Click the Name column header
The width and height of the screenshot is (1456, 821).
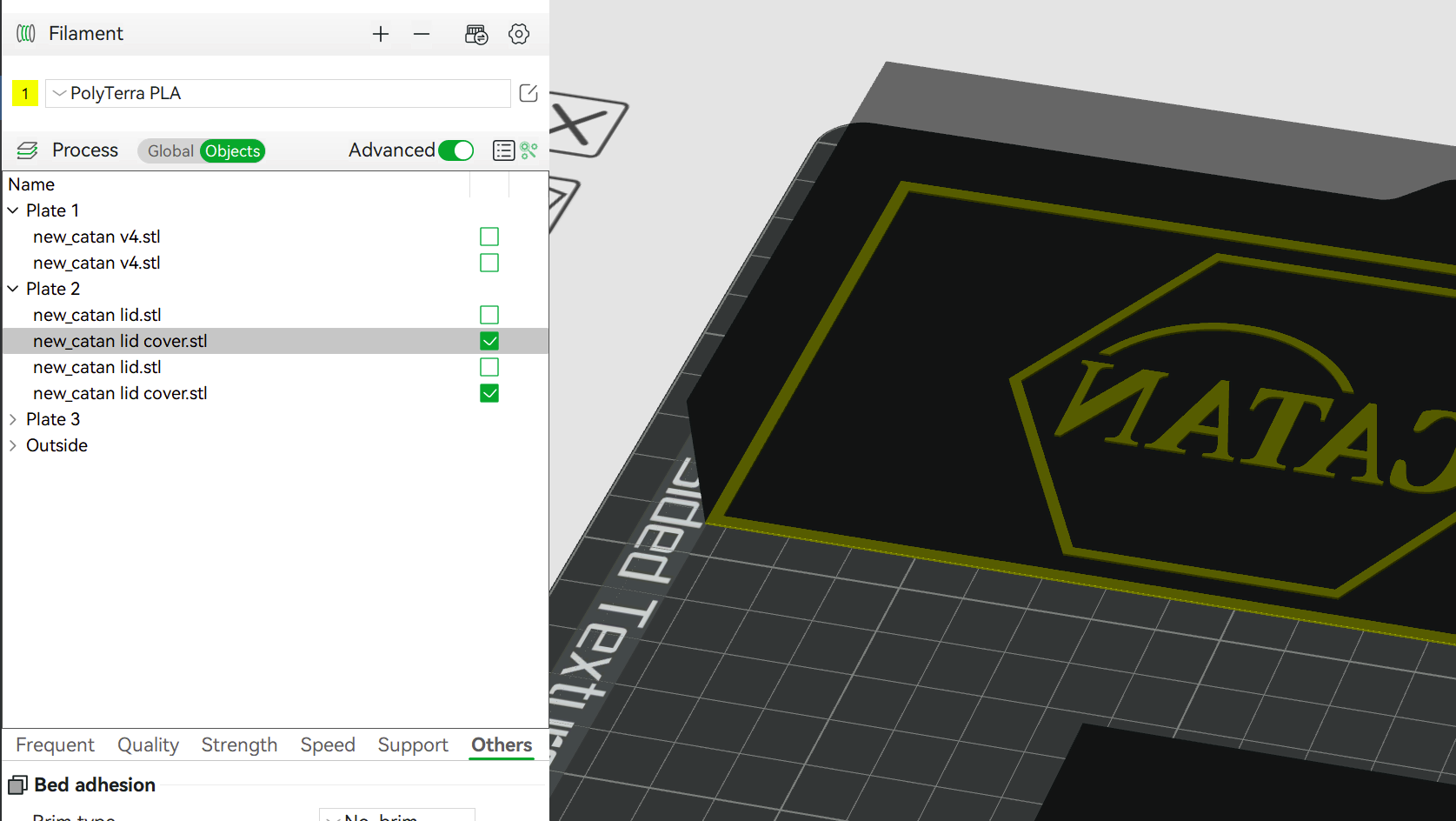tap(31, 184)
